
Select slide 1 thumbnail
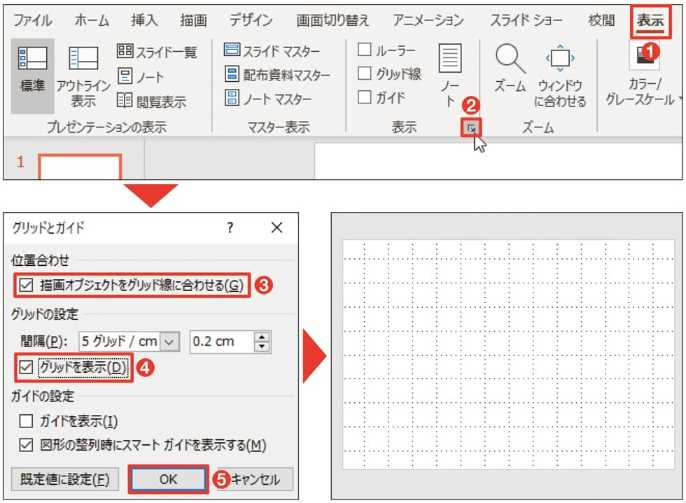(80, 167)
